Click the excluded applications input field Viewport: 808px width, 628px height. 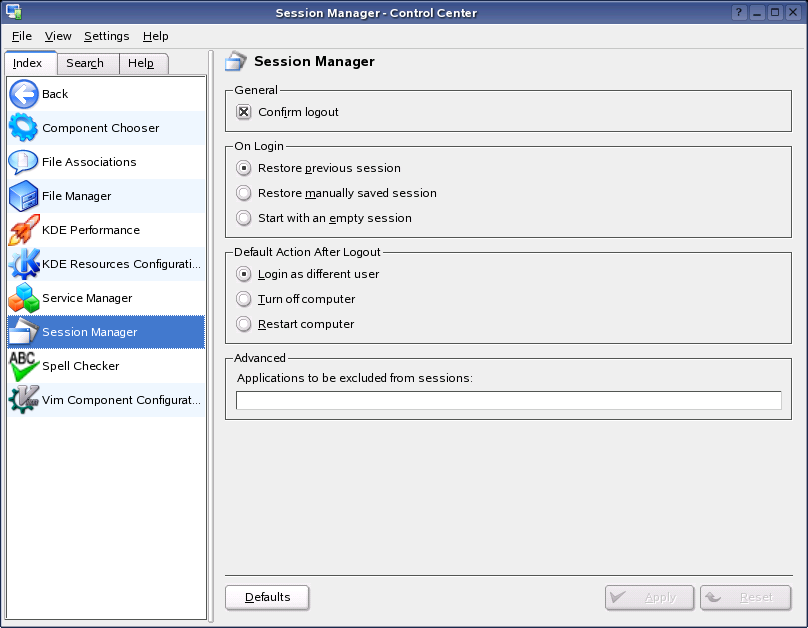tap(509, 400)
